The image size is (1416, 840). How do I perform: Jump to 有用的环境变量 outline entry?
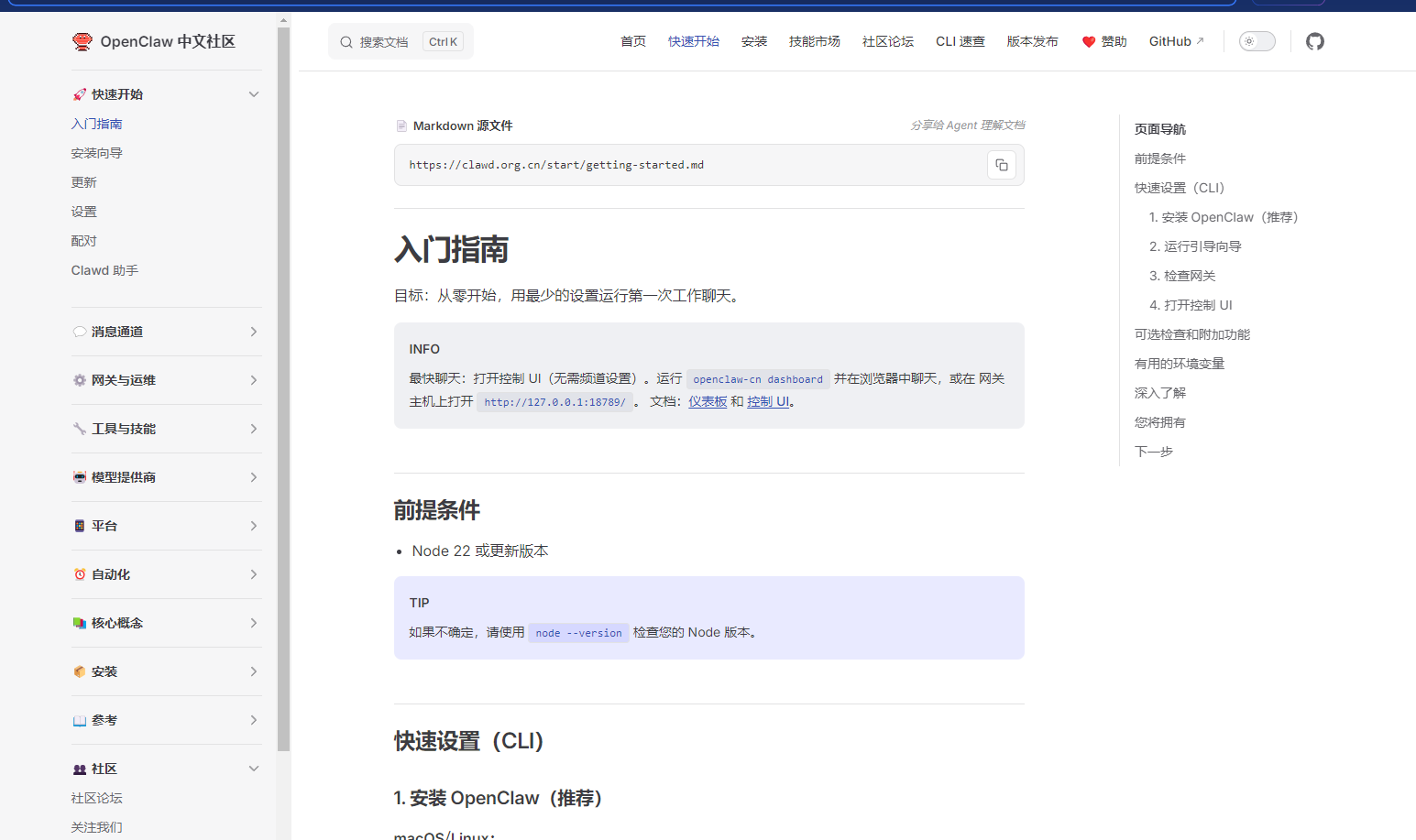tap(1180, 364)
